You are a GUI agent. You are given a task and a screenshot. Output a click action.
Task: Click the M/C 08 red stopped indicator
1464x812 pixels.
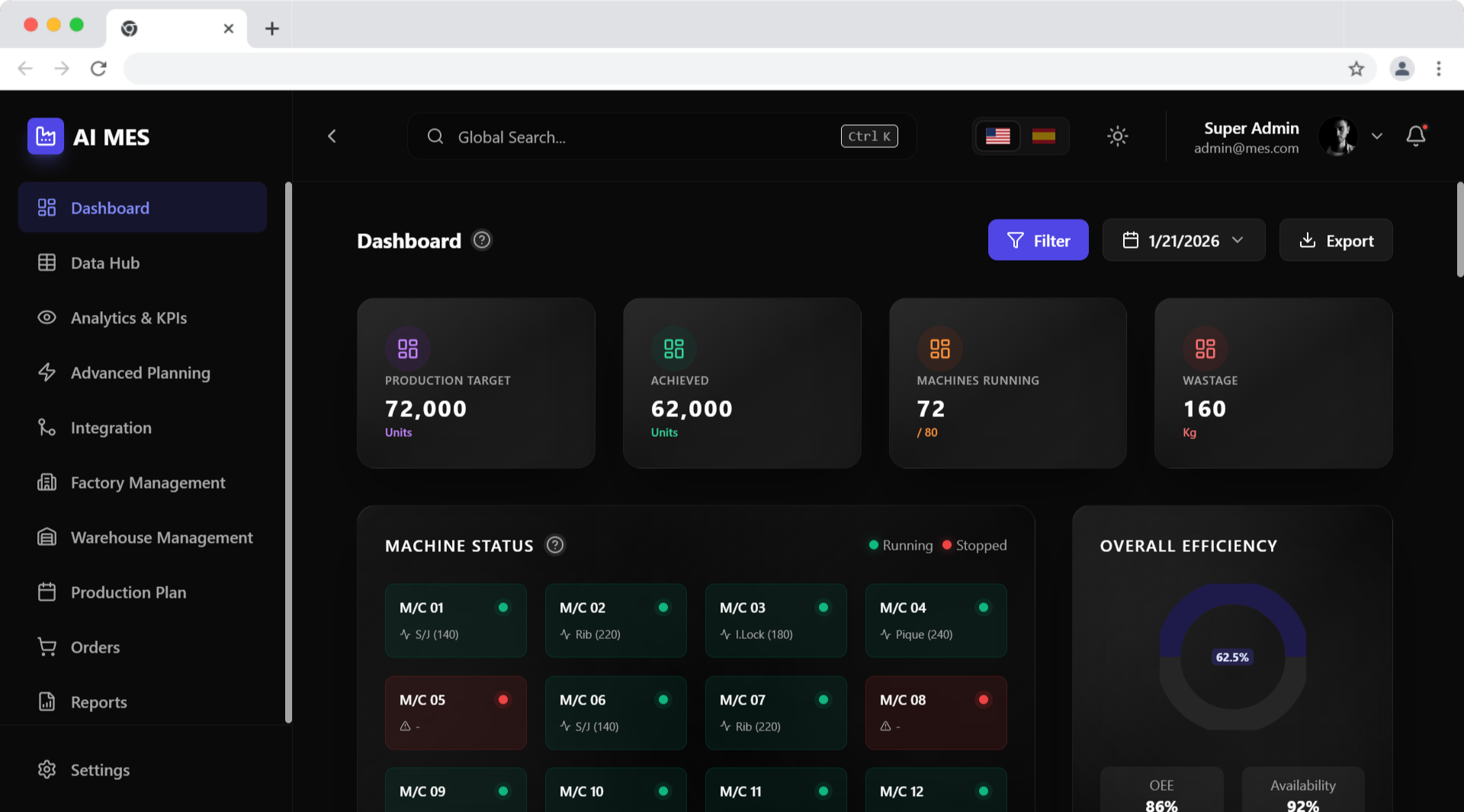coord(984,699)
